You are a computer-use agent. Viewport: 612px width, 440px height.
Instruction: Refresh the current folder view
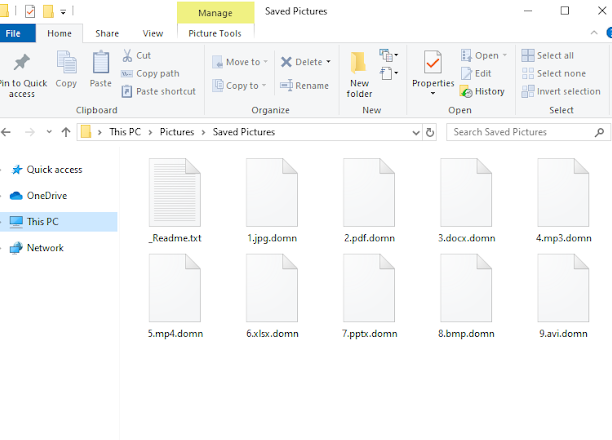(x=430, y=132)
